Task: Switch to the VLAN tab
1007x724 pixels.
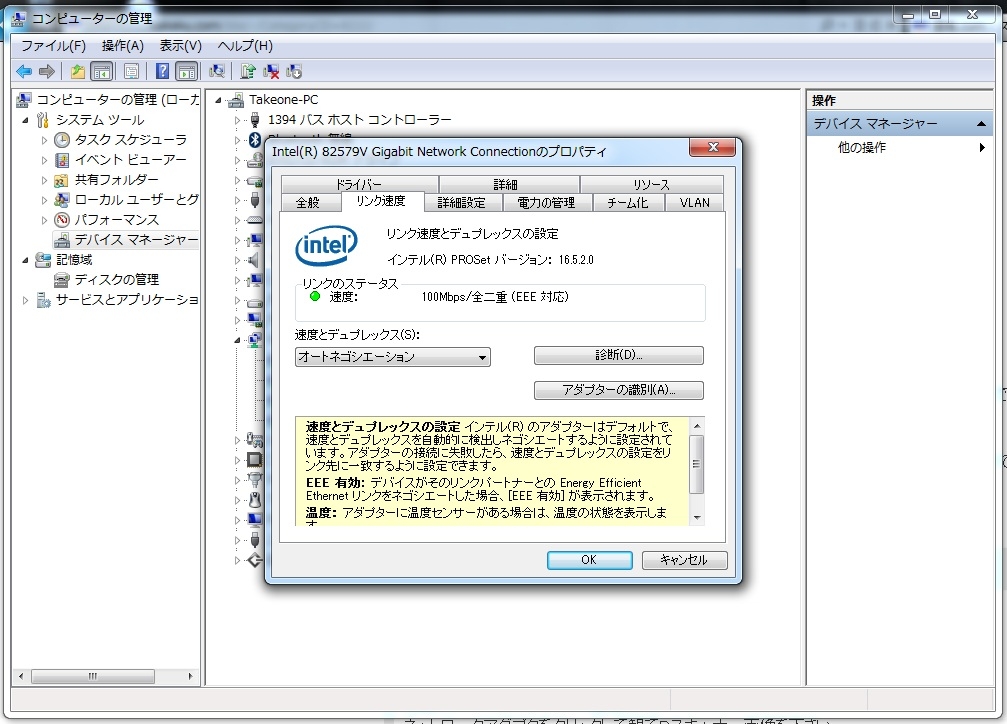Action: click(x=694, y=202)
